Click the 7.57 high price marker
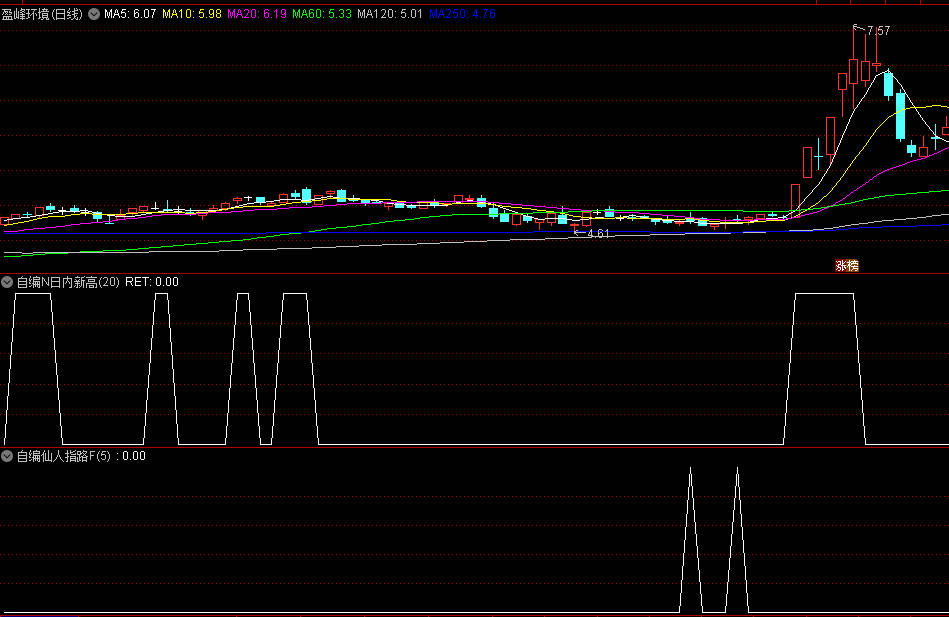This screenshot has height=617, width=949. pyautogui.click(x=877, y=31)
